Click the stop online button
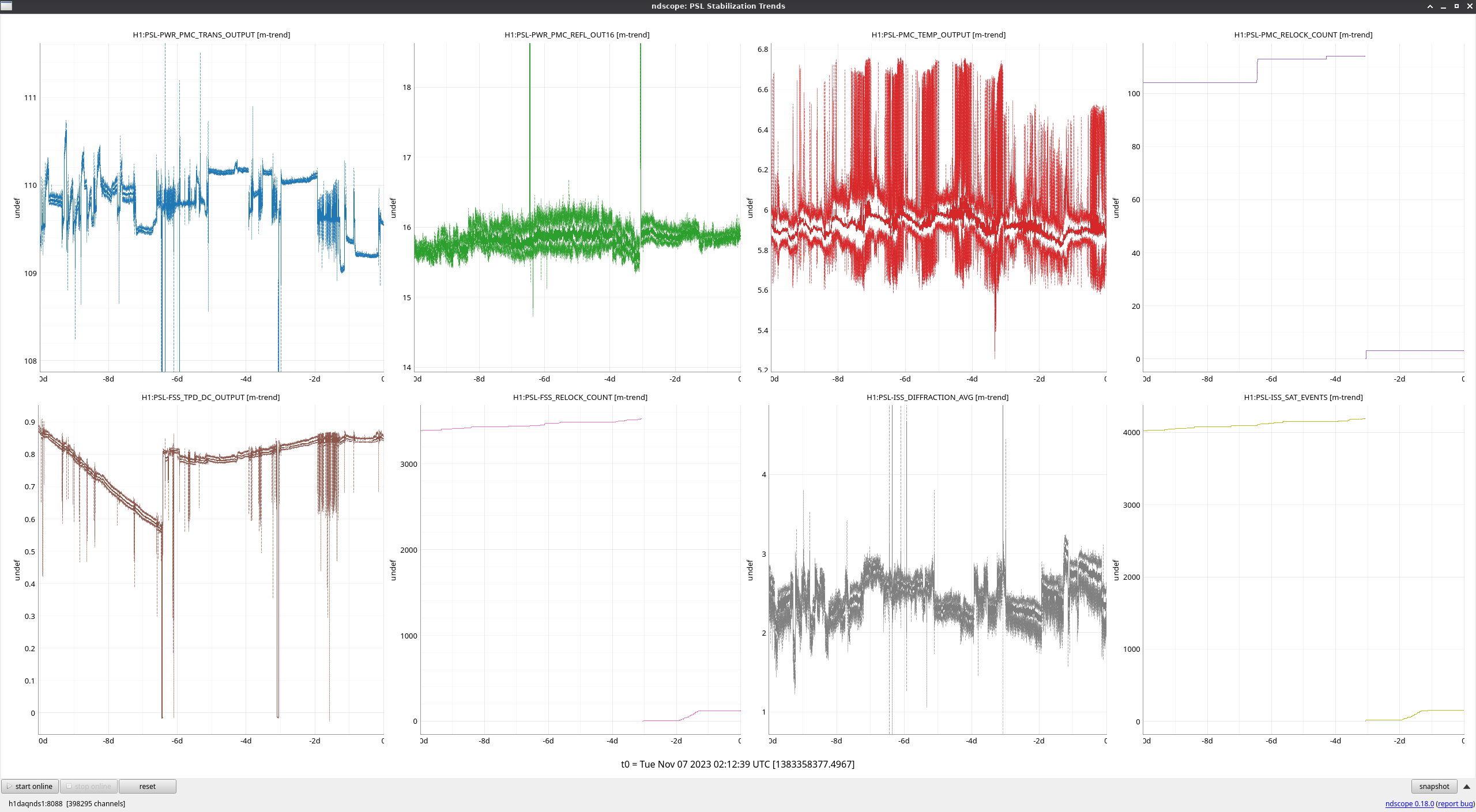The width and height of the screenshot is (1476, 812). [89, 786]
